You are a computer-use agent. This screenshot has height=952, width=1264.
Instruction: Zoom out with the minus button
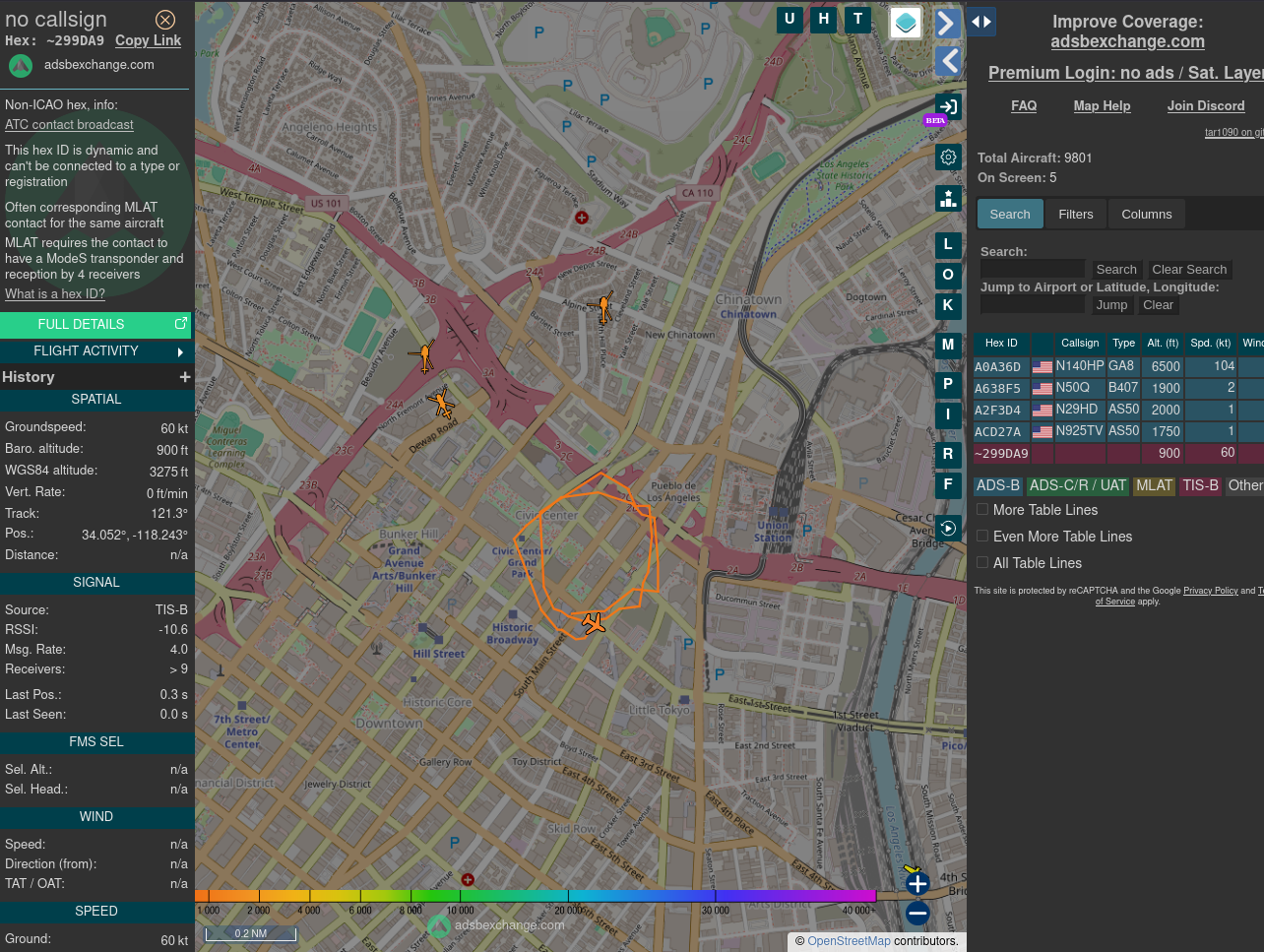pos(917,914)
